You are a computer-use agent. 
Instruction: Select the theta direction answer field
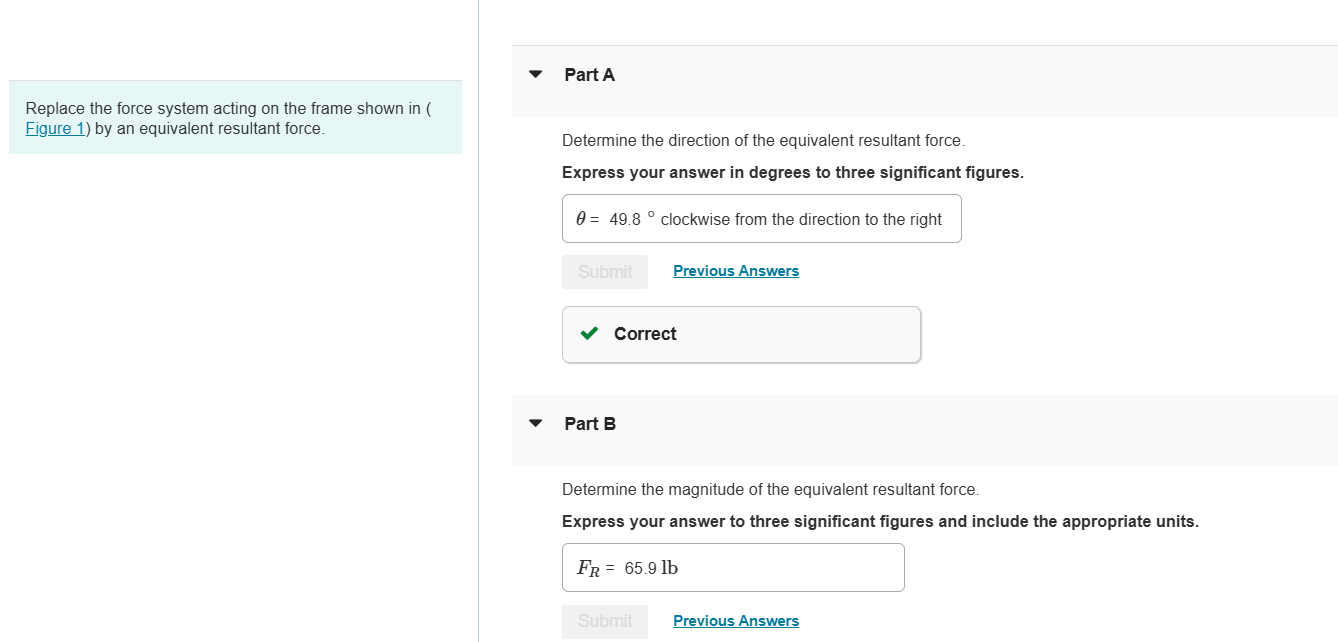click(761, 218)
